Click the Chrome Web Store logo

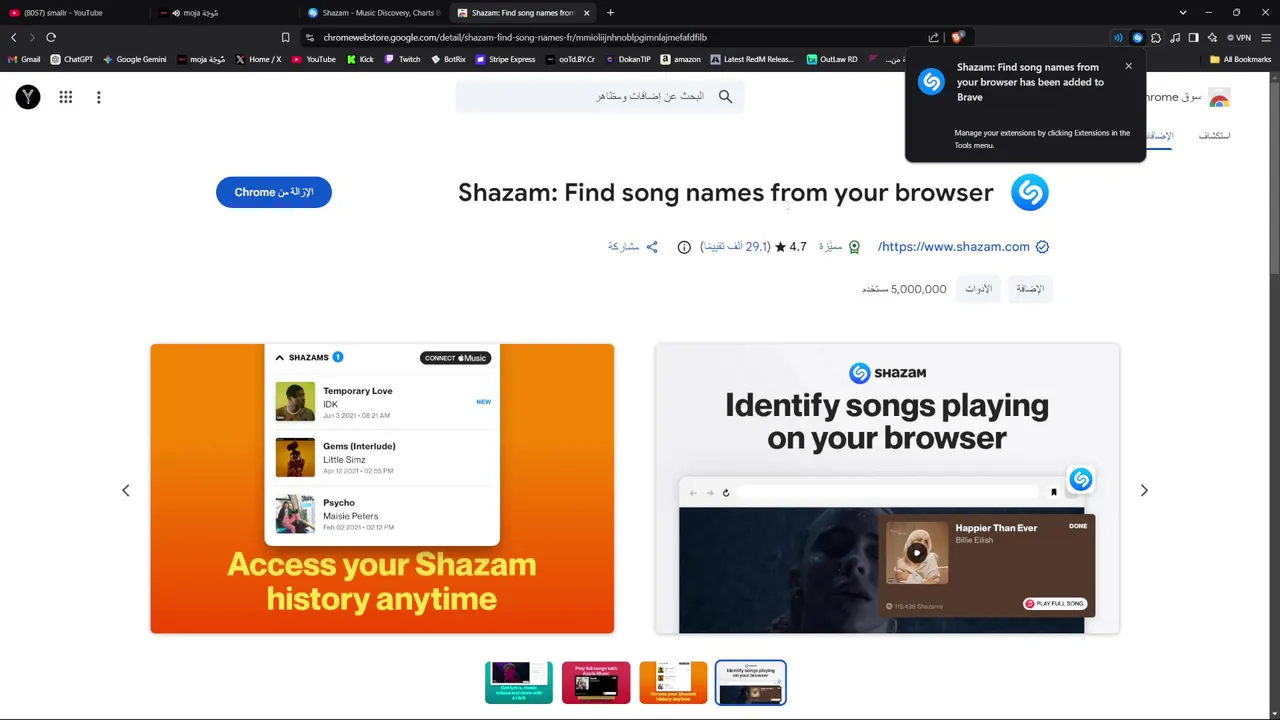point(1218,97)
